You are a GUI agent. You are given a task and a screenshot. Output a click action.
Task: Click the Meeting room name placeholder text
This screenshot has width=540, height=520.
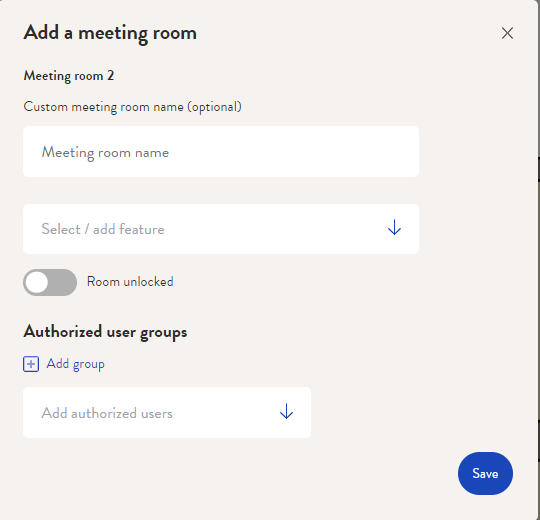[x=105, y=152]
